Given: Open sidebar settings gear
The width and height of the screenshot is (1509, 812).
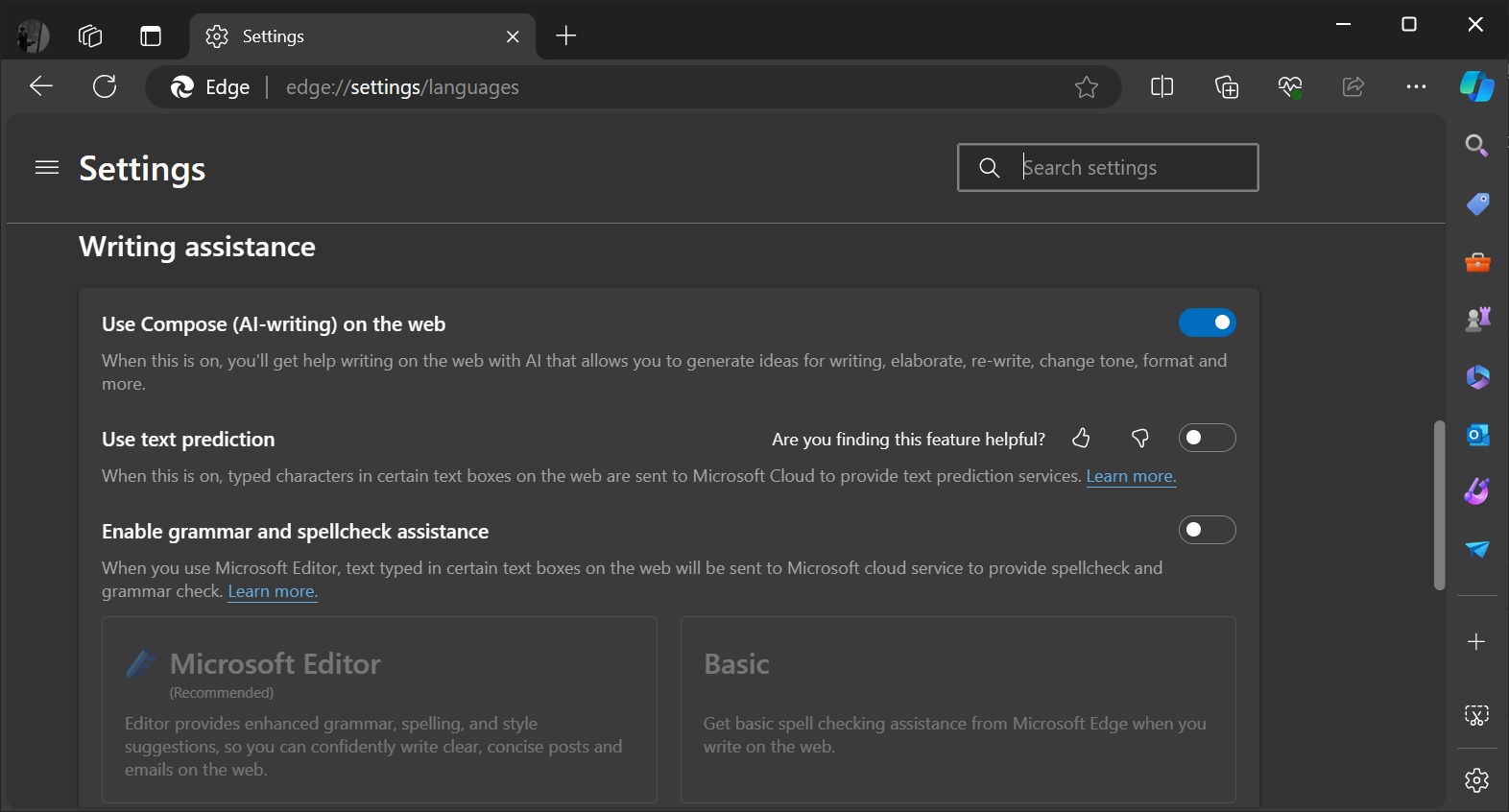Looking at the screenshot, I should click(1477, 780).
